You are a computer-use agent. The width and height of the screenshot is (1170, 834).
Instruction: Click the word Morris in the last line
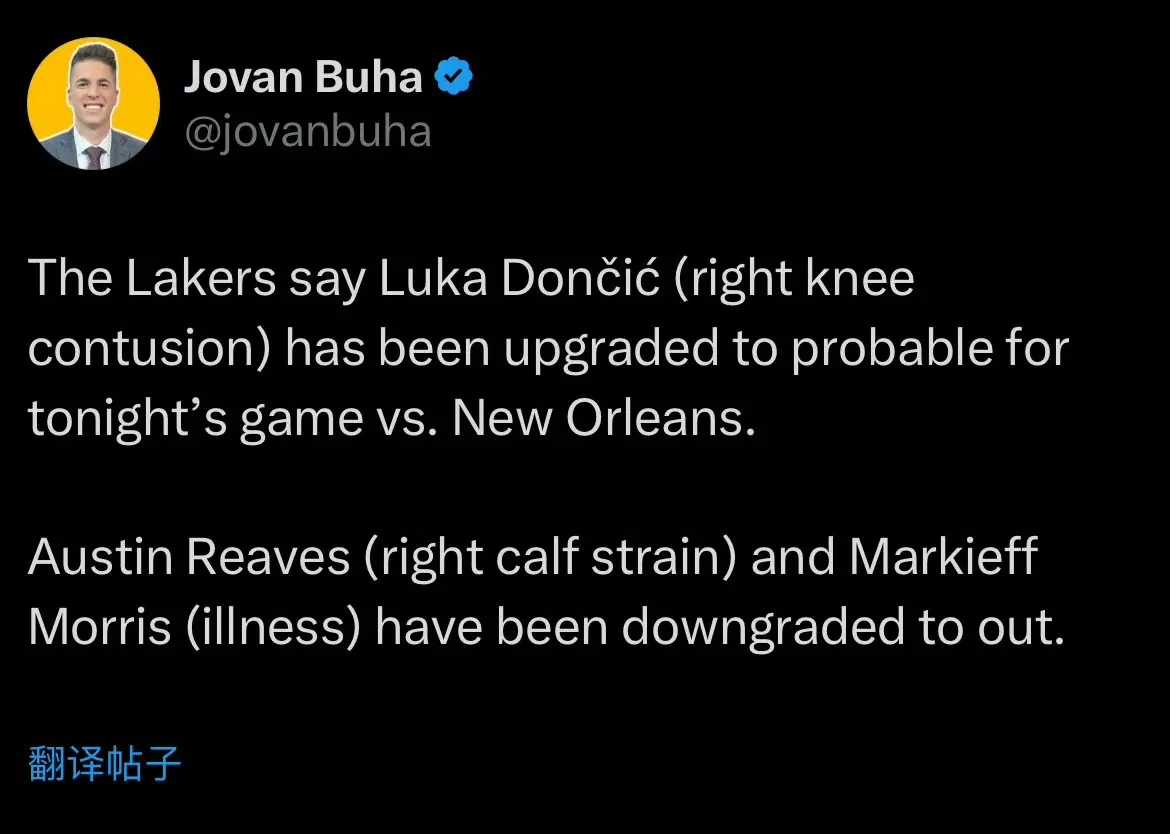click(x=100, y=627)
